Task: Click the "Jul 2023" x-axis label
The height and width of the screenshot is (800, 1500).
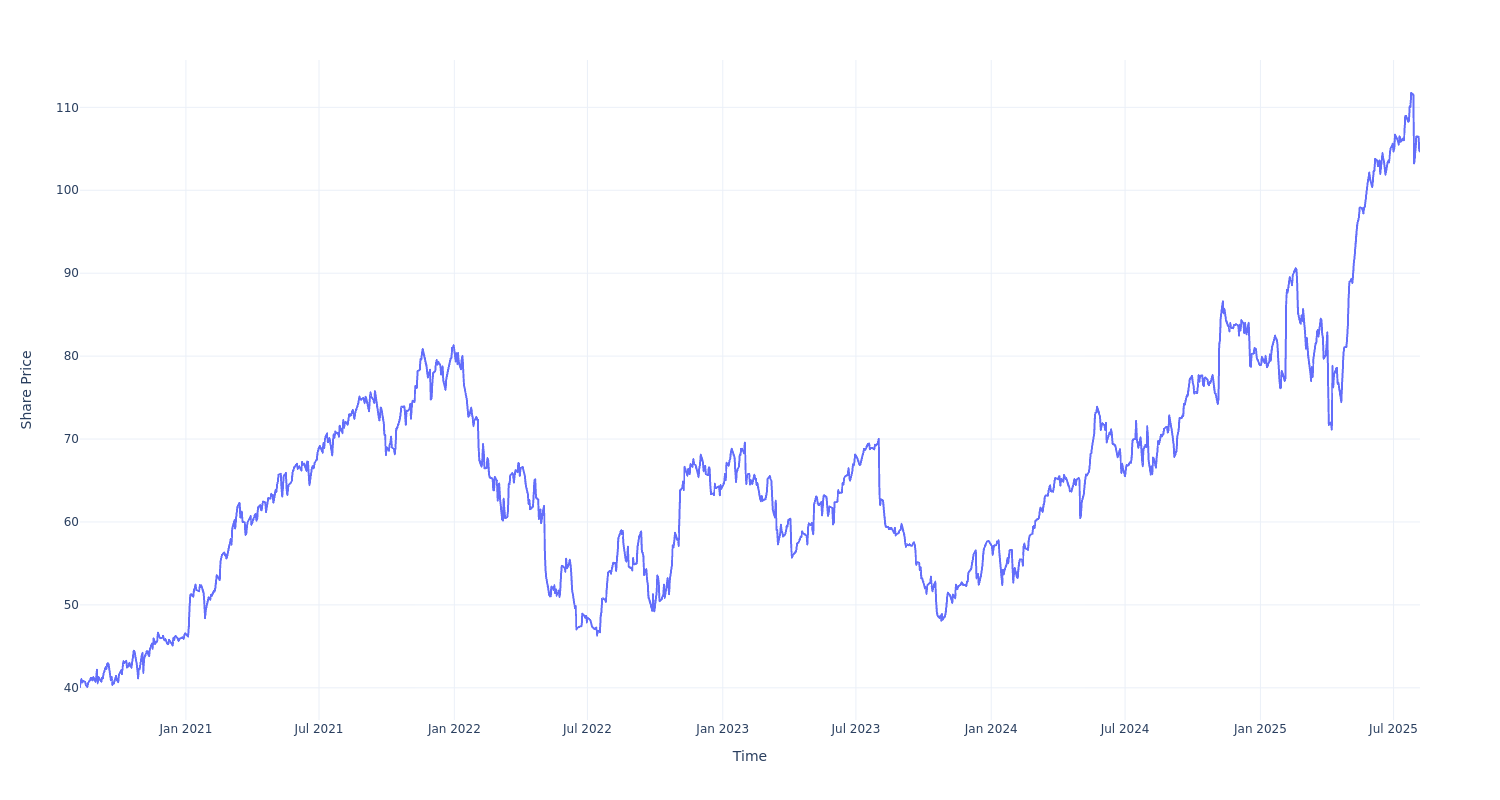Action: pyautogui.click(x=855, y=729)
